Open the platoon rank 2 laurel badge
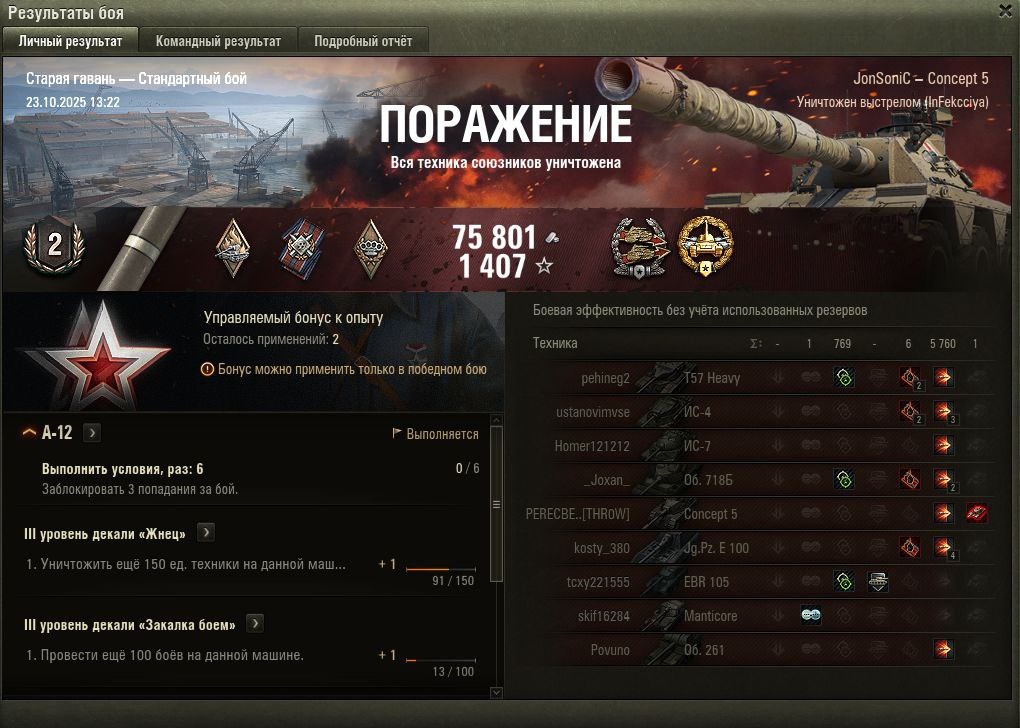This screenshot has height=728, width=1020. (55, 245)
